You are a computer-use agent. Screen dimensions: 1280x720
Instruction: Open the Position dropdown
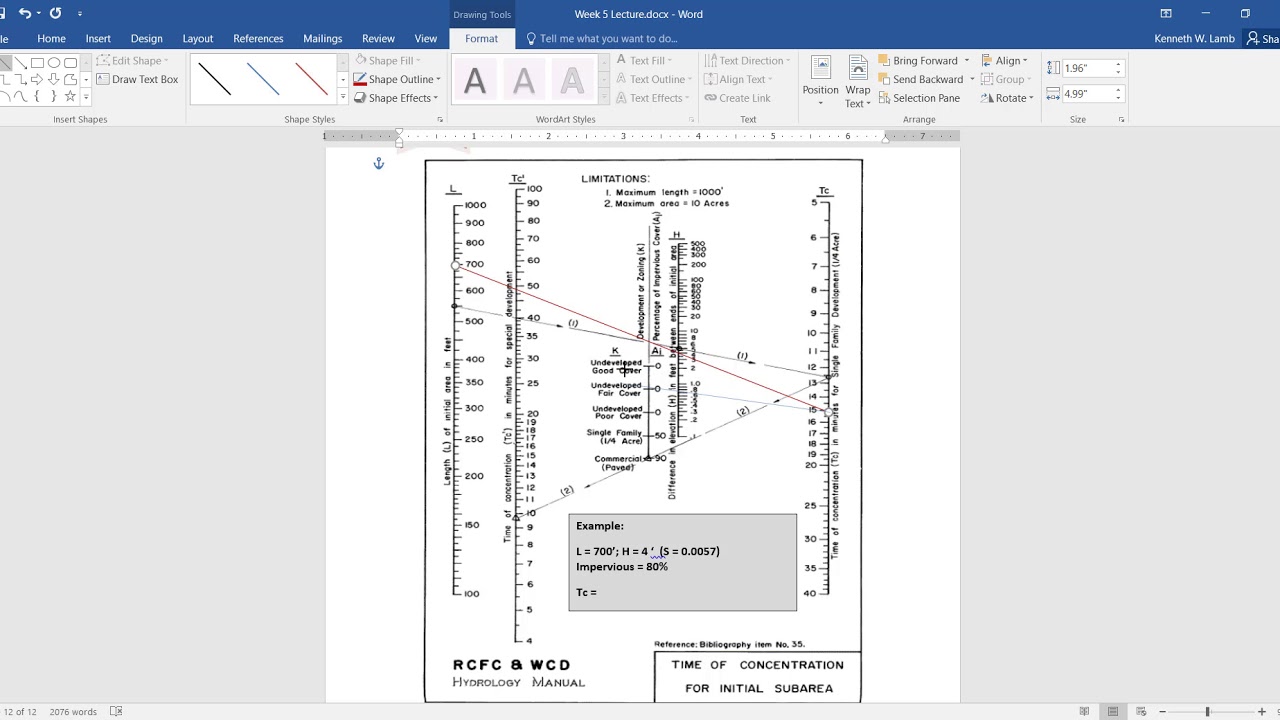820,82
